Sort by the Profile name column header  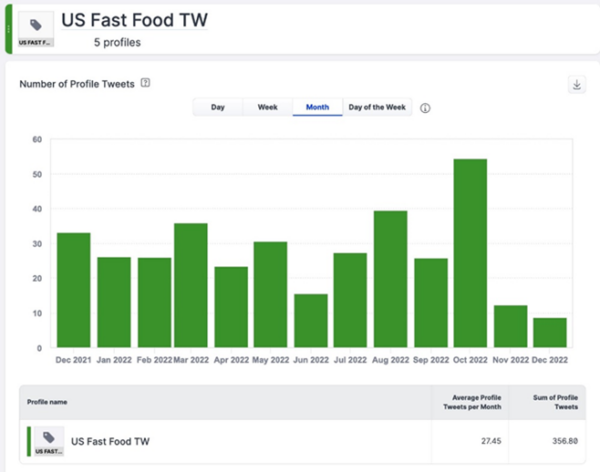coord(49,402)
